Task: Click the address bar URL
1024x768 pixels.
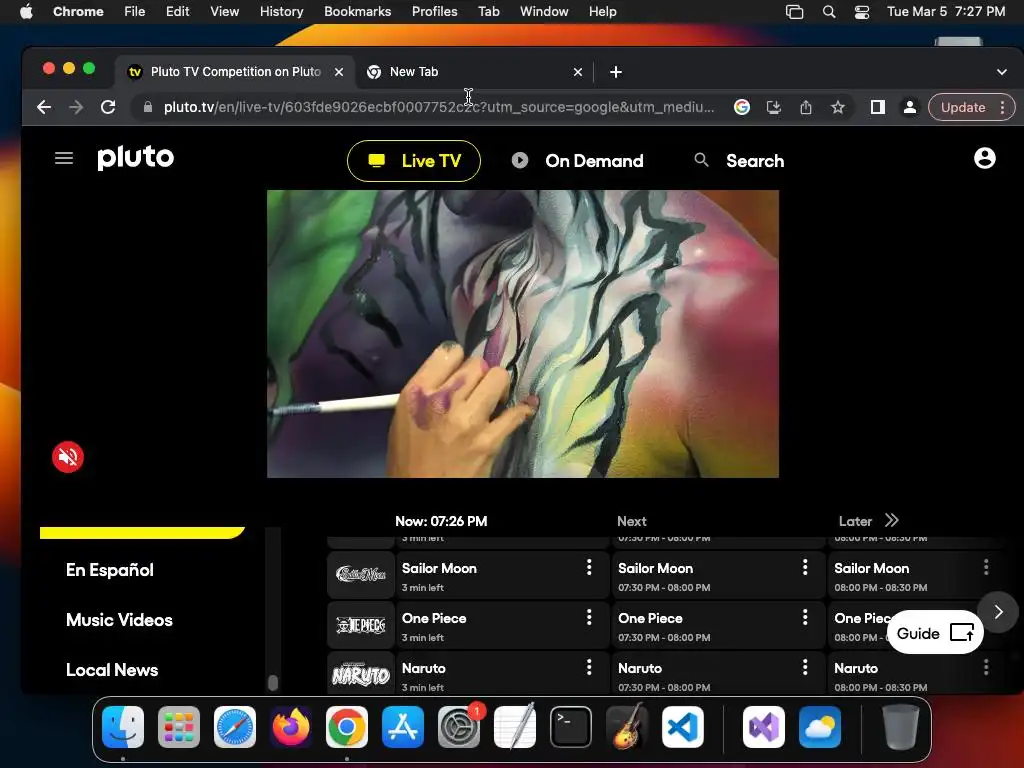Action: tap(439, 107)
